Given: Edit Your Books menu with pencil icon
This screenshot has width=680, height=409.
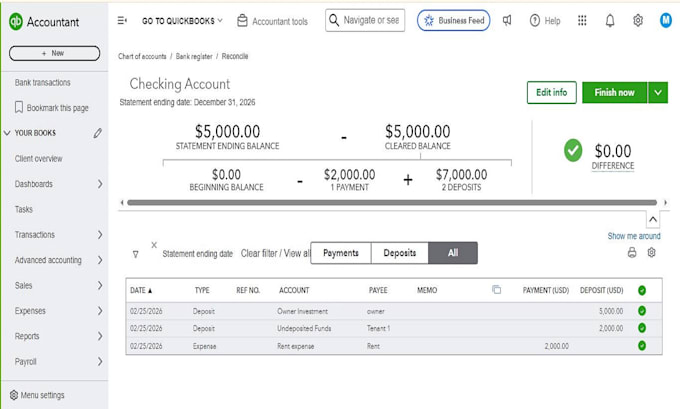Looking at the screenshot, I should pyautogui.click(x=98, y=133).
